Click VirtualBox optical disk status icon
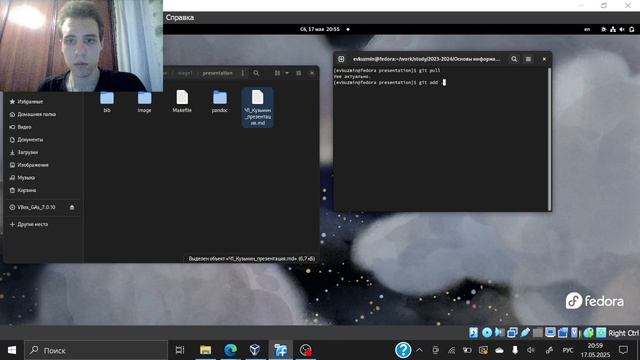The height and width of the screenshot is (360, 640). point(487,333)
